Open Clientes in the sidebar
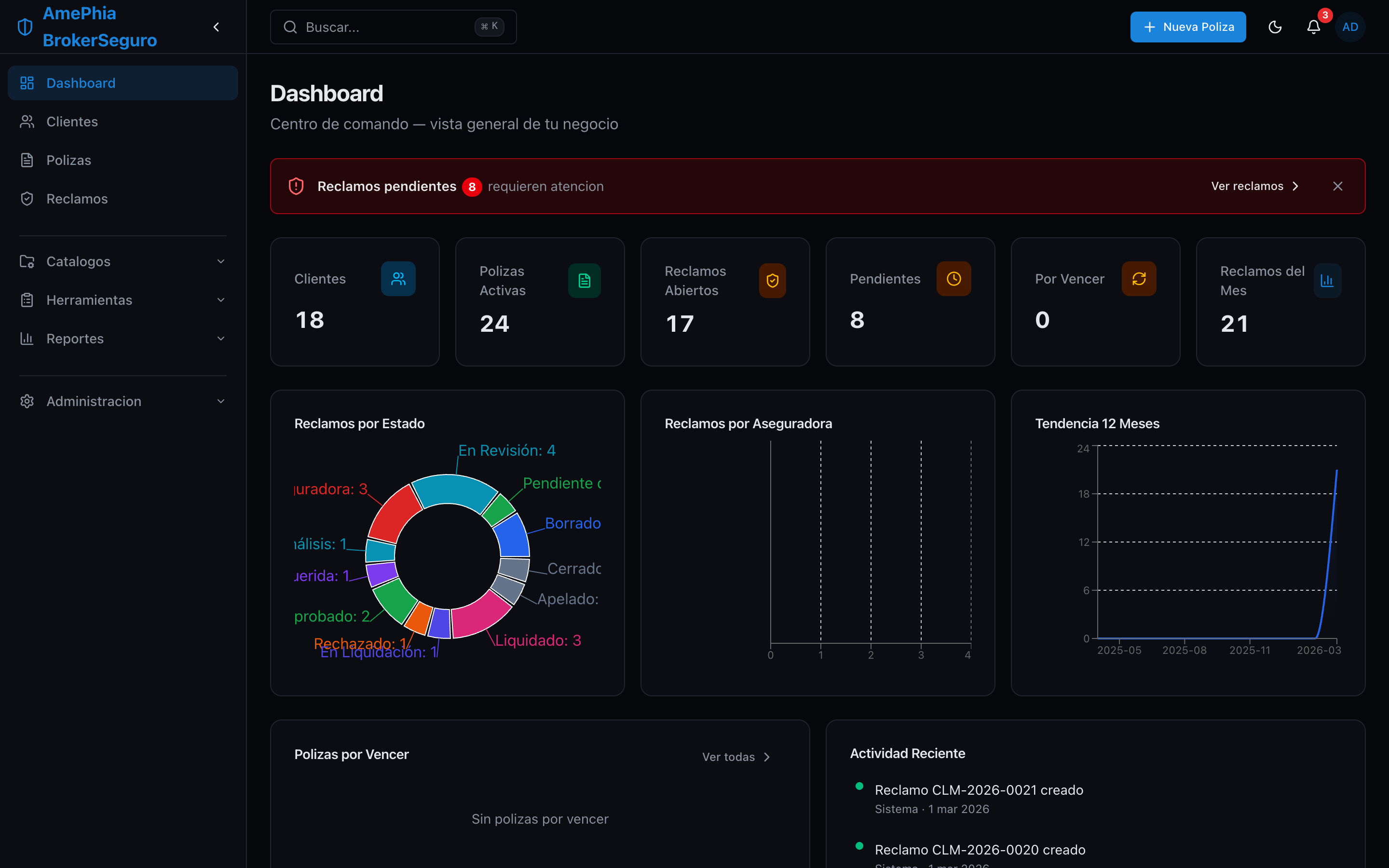This screenshot has width=1389, height=868. [x=123, y=121]
